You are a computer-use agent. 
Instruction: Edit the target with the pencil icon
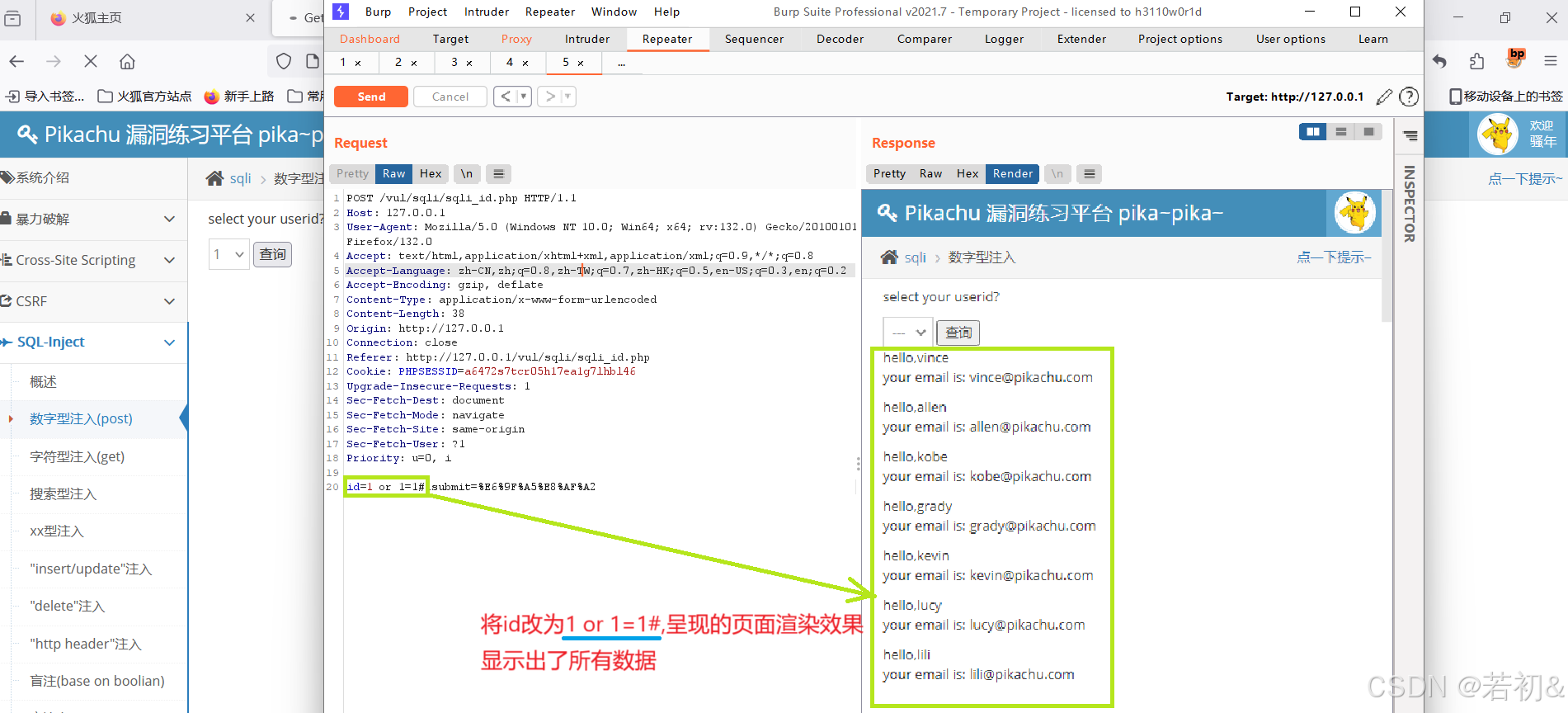tap(1384, 97)
